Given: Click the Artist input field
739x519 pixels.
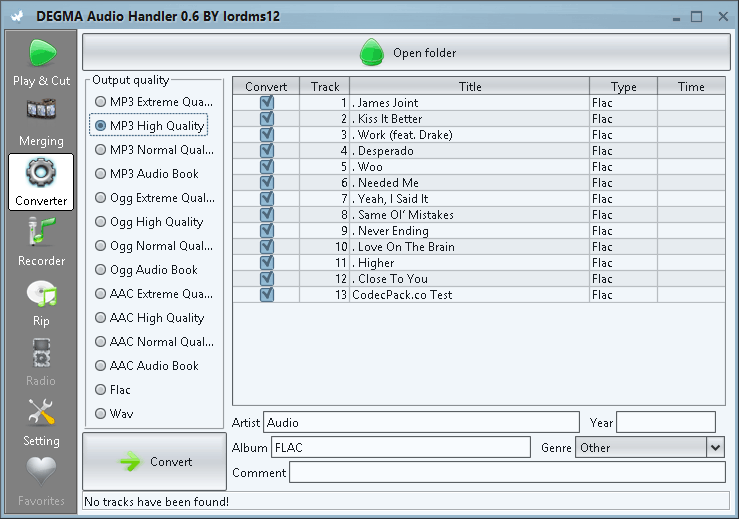Looking at the screenshot, I should coord(421,422).
